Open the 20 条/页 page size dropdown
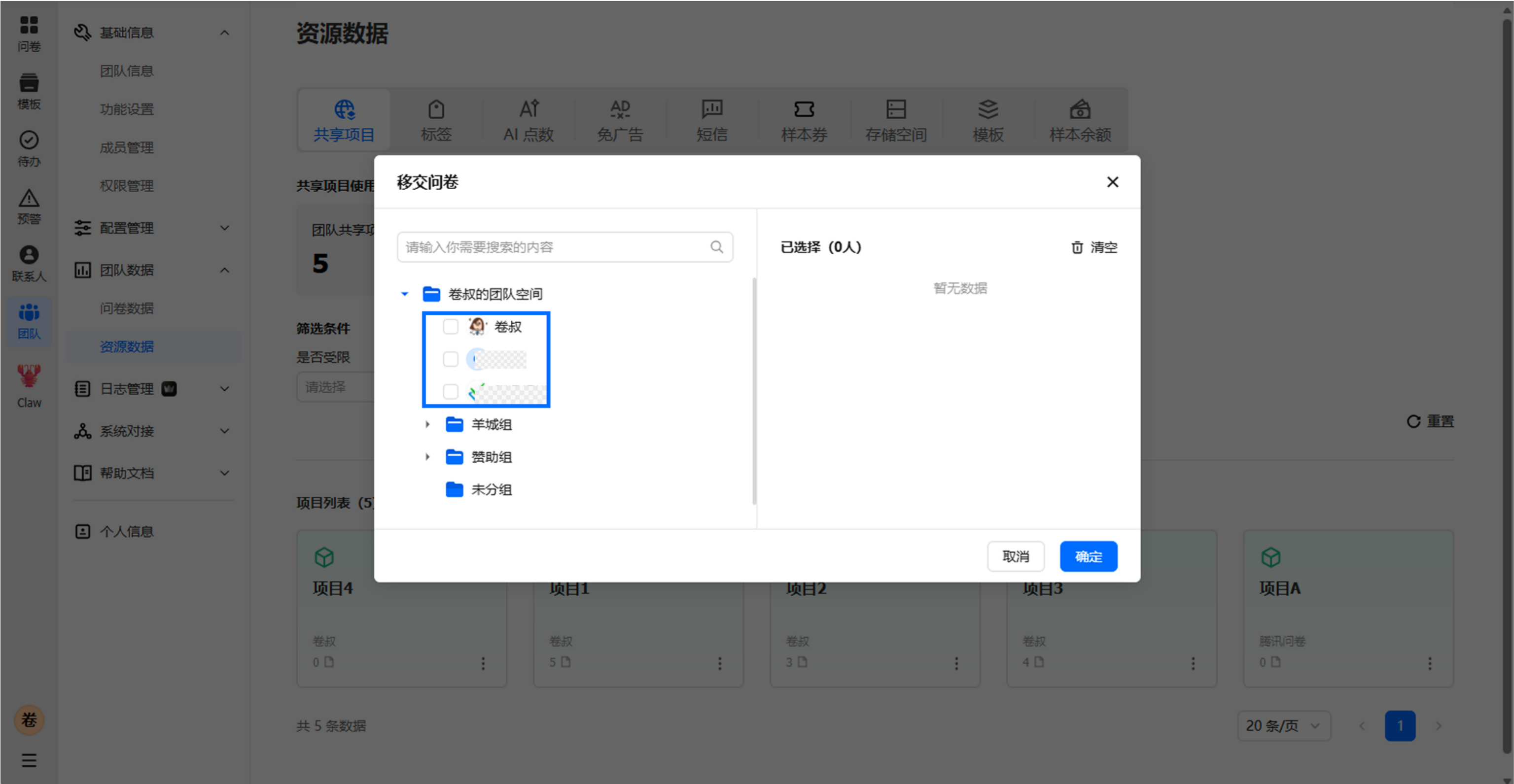 1284,726
